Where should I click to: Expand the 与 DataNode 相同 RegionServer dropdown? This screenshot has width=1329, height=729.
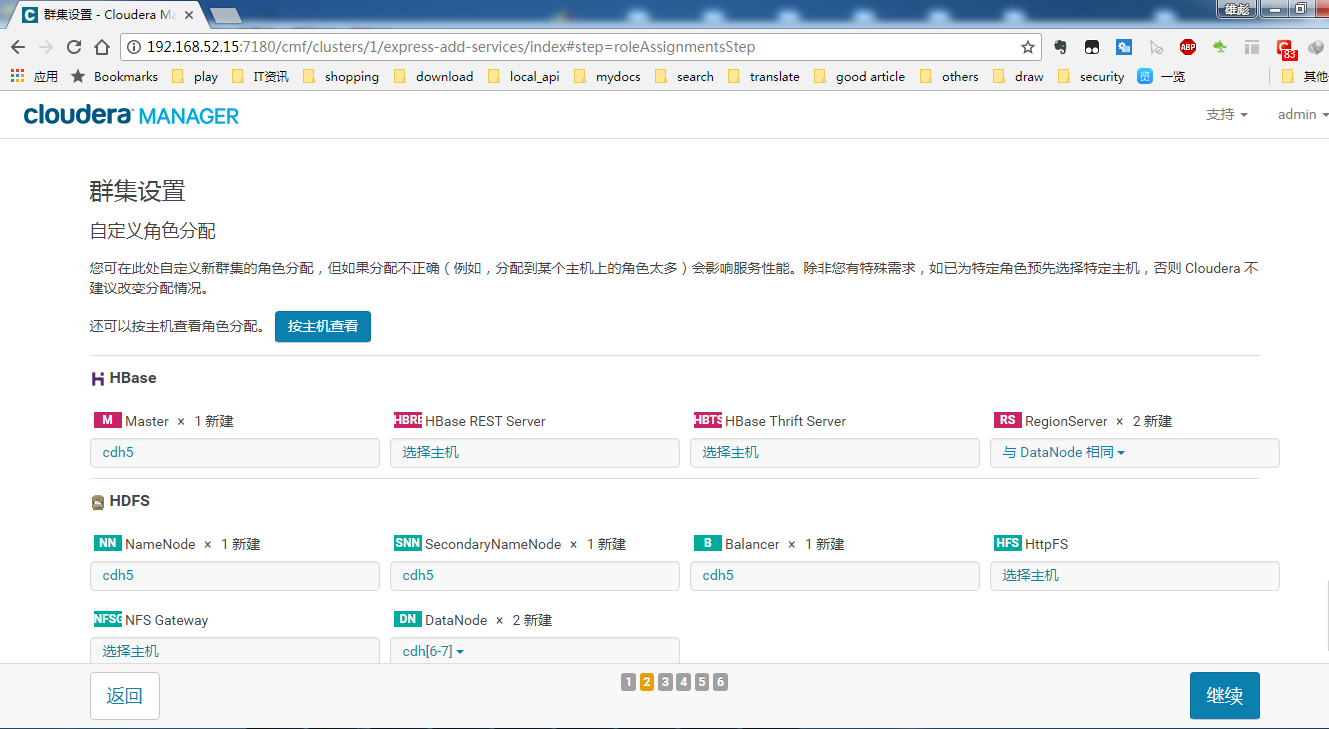point(1064,452)
